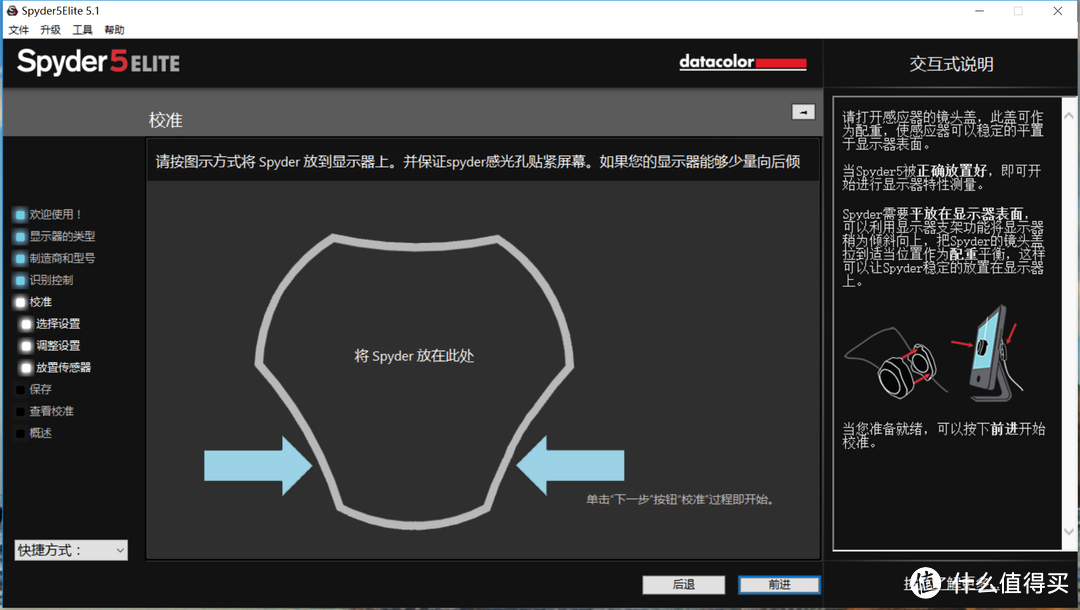Minimize the Spyder5Elite window
1080x610 pixels.
click(x=979, y=11)
